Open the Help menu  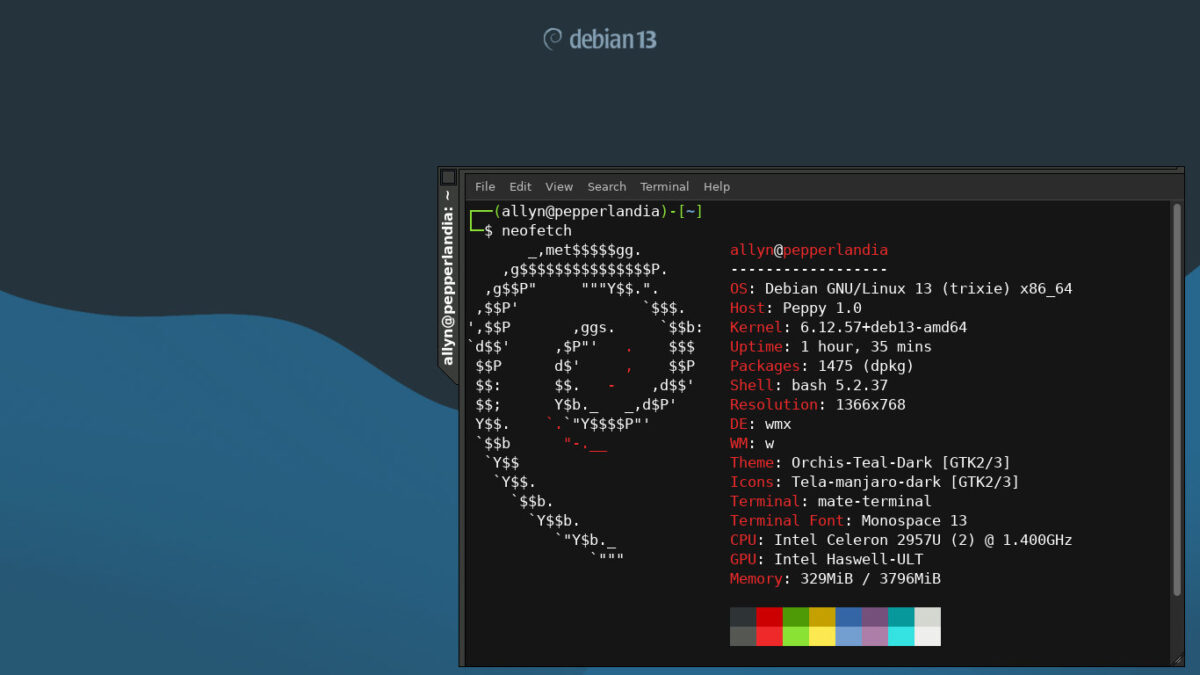coord(716,186)
